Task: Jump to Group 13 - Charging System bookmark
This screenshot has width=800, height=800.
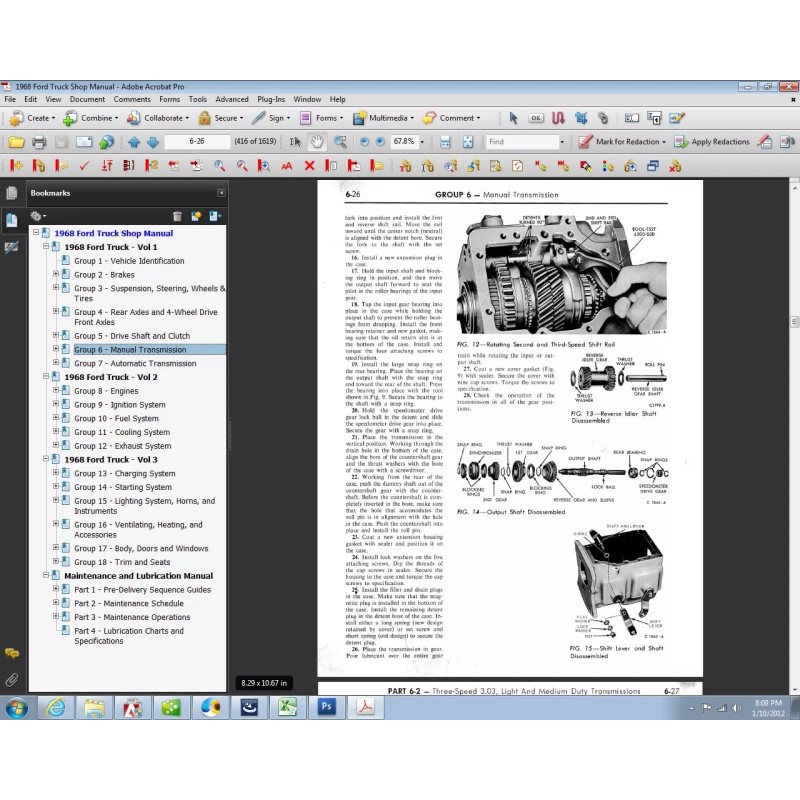Action: tap(124, 474)
